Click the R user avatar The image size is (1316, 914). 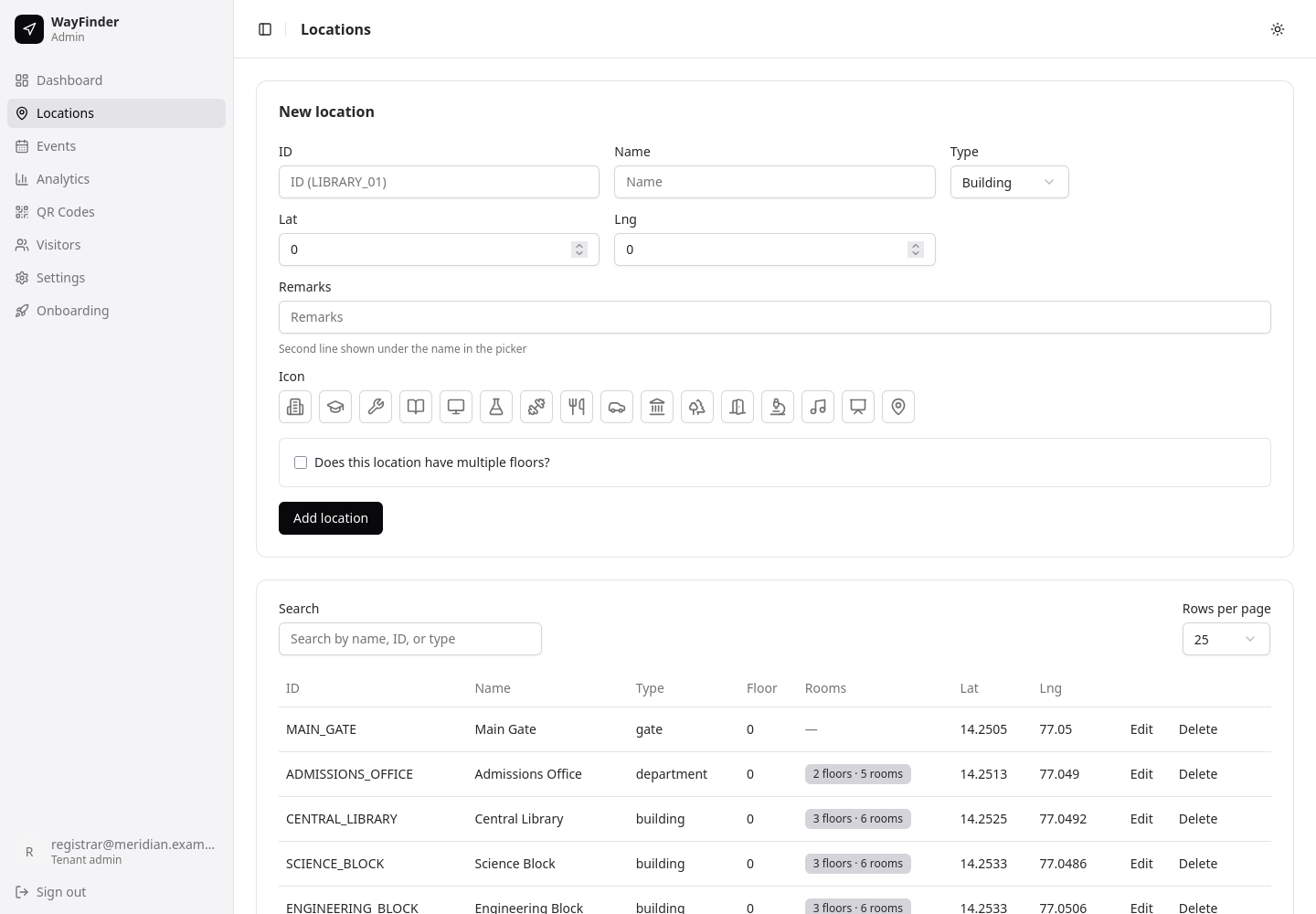click(x=29, y=852)
